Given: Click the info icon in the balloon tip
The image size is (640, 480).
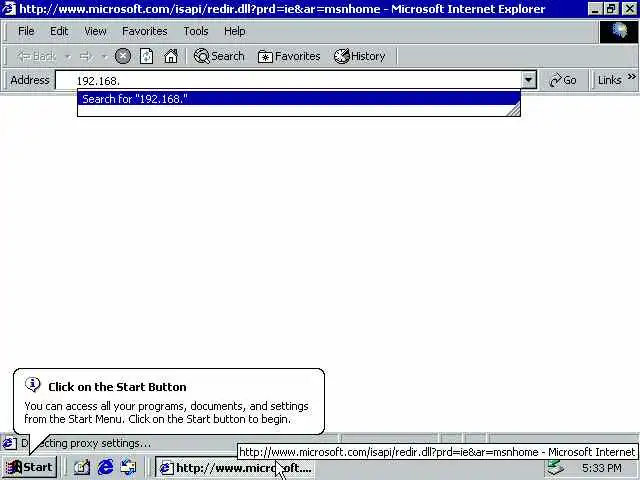Looking at the screenshot, I should pos(33,384).
